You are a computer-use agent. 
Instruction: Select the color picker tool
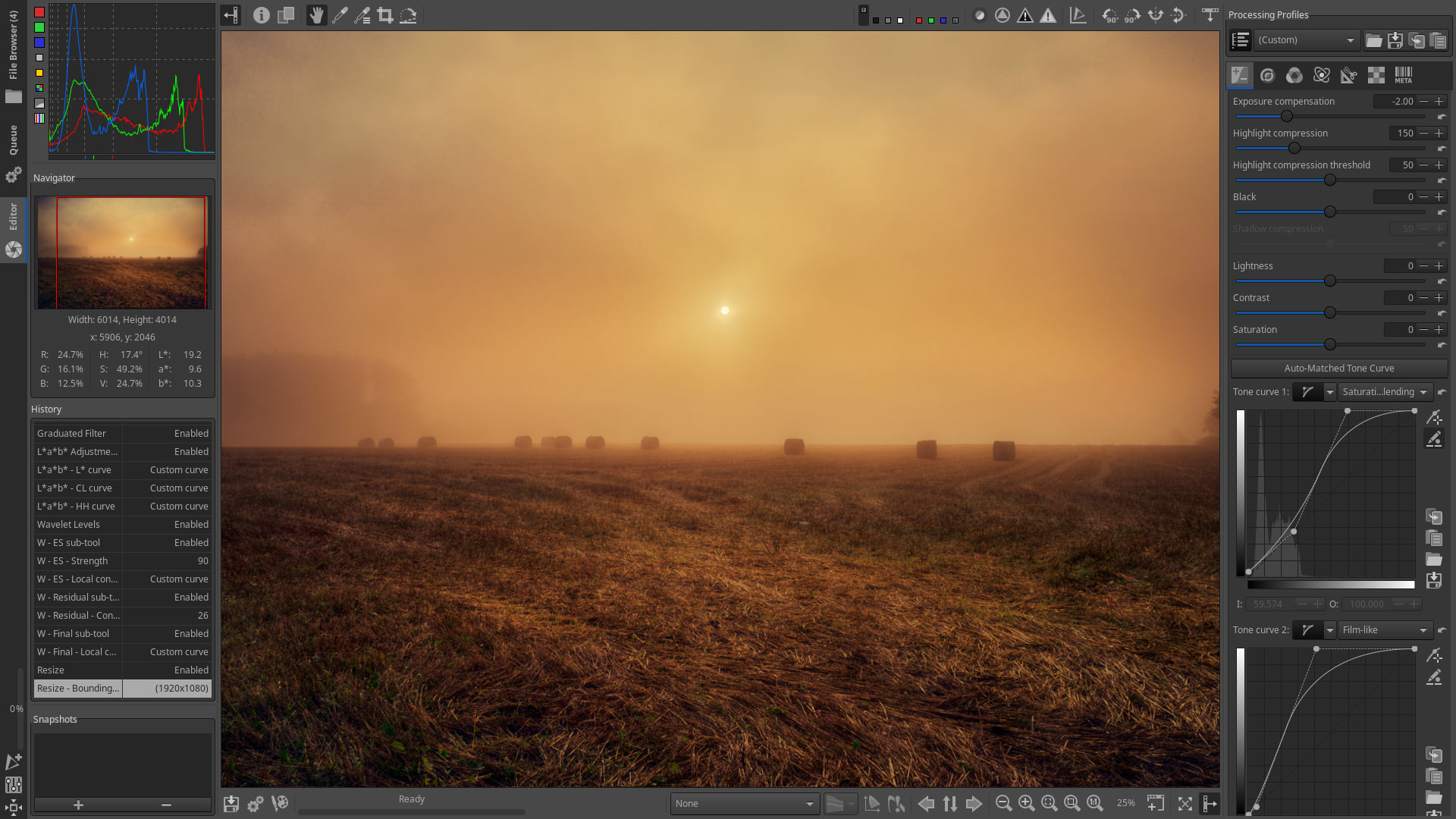point(341,15)
